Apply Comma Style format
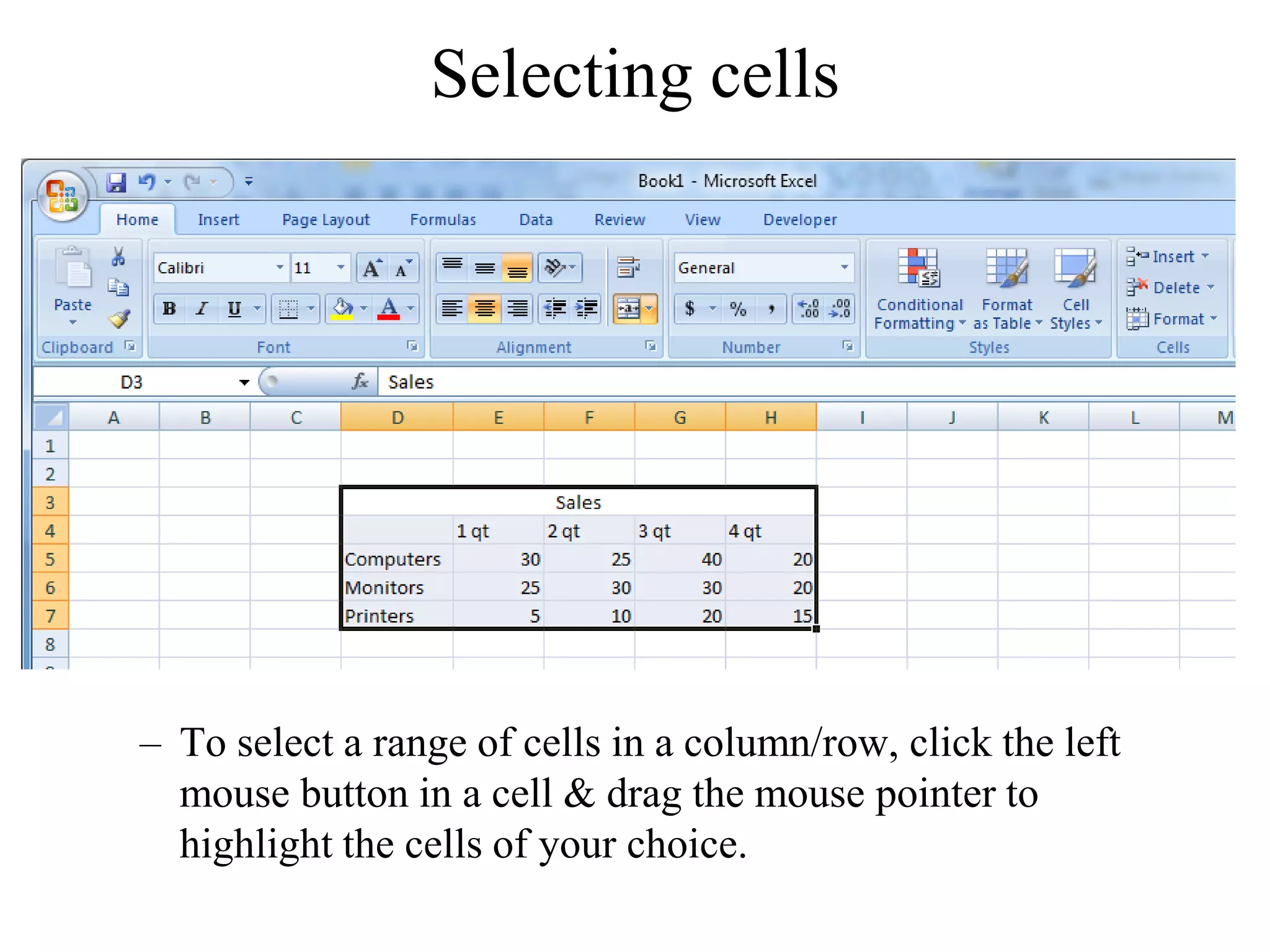 coord(771,309)
